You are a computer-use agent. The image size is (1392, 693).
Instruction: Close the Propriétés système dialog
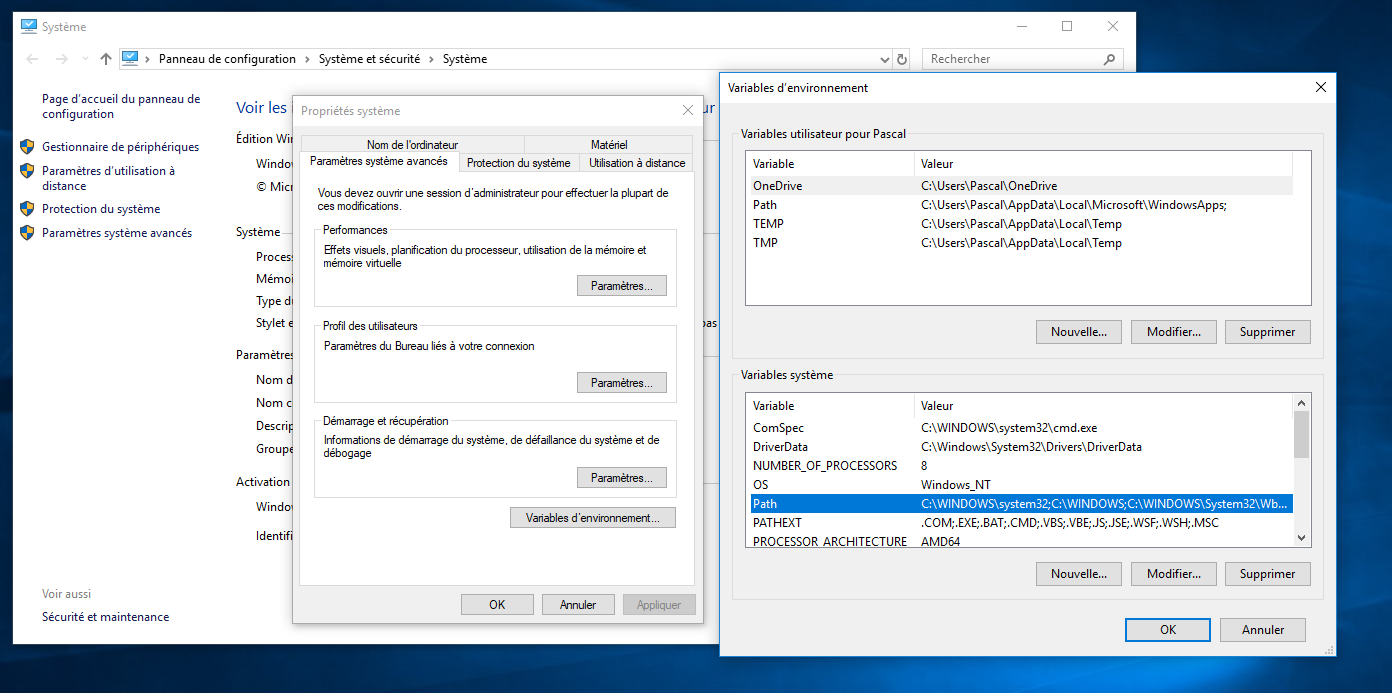[x=687, y=110]
